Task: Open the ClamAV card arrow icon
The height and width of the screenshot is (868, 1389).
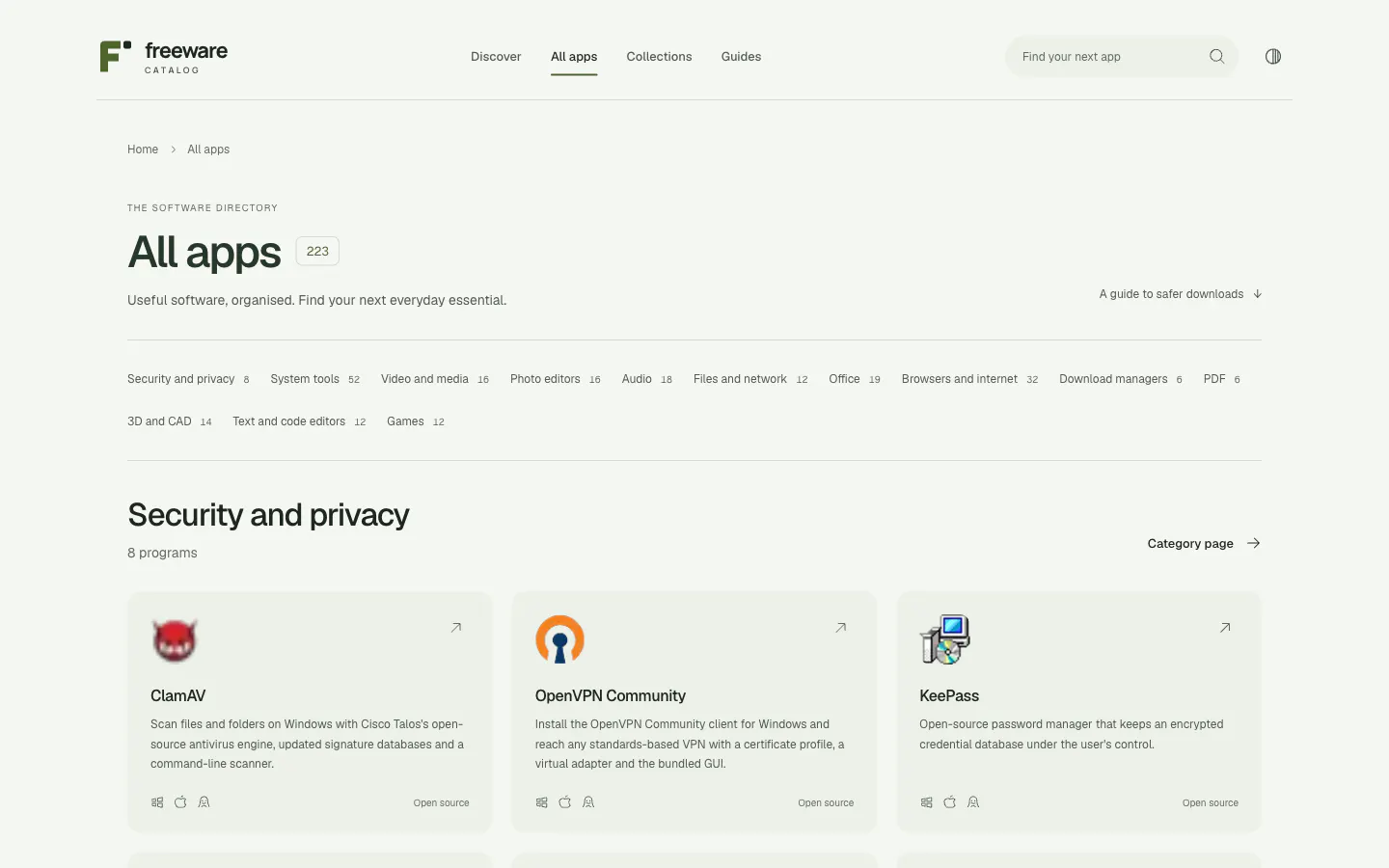Action: click(456, 628)
